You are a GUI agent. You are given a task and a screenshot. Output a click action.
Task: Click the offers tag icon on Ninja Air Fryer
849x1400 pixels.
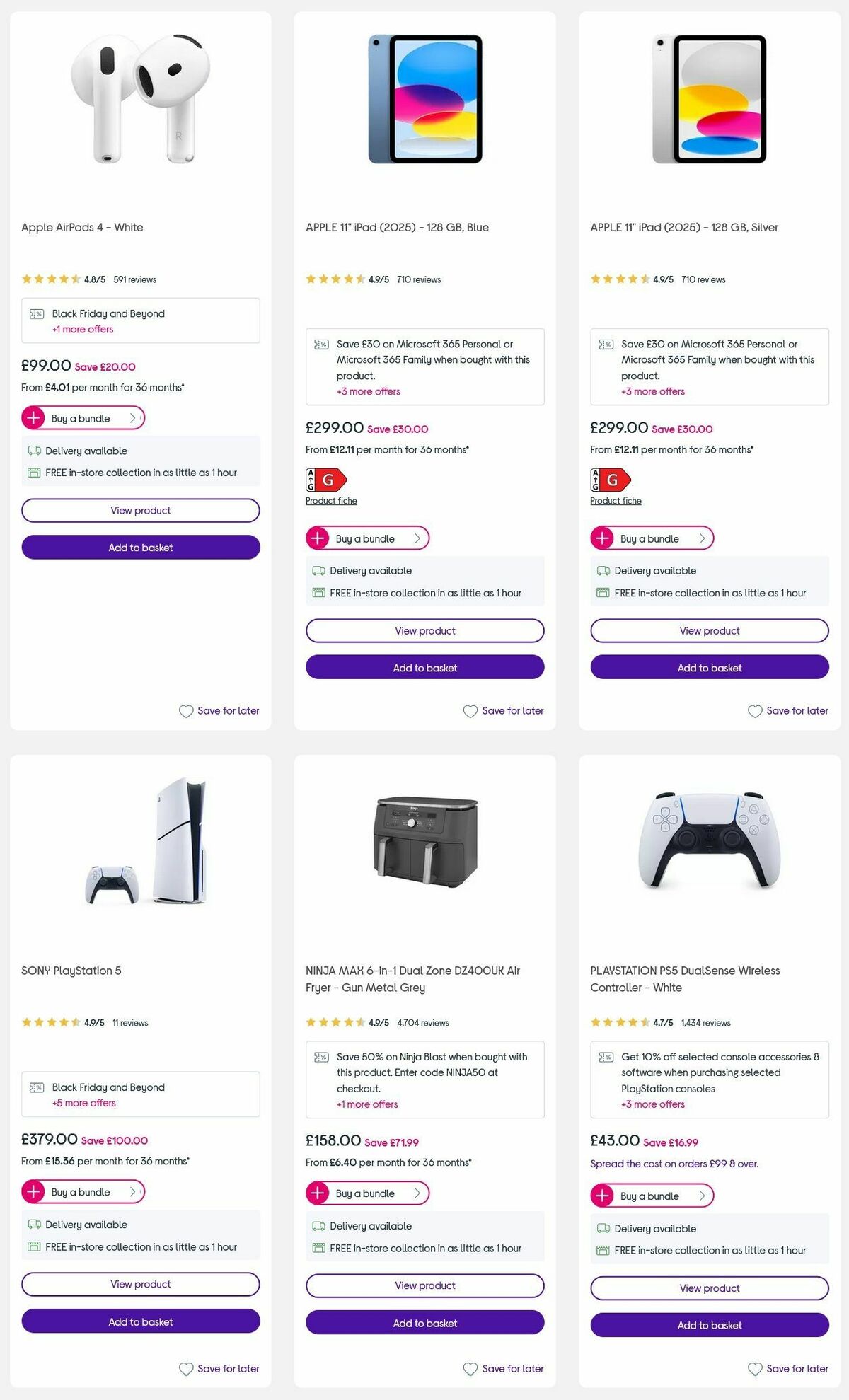point(321,1057)
